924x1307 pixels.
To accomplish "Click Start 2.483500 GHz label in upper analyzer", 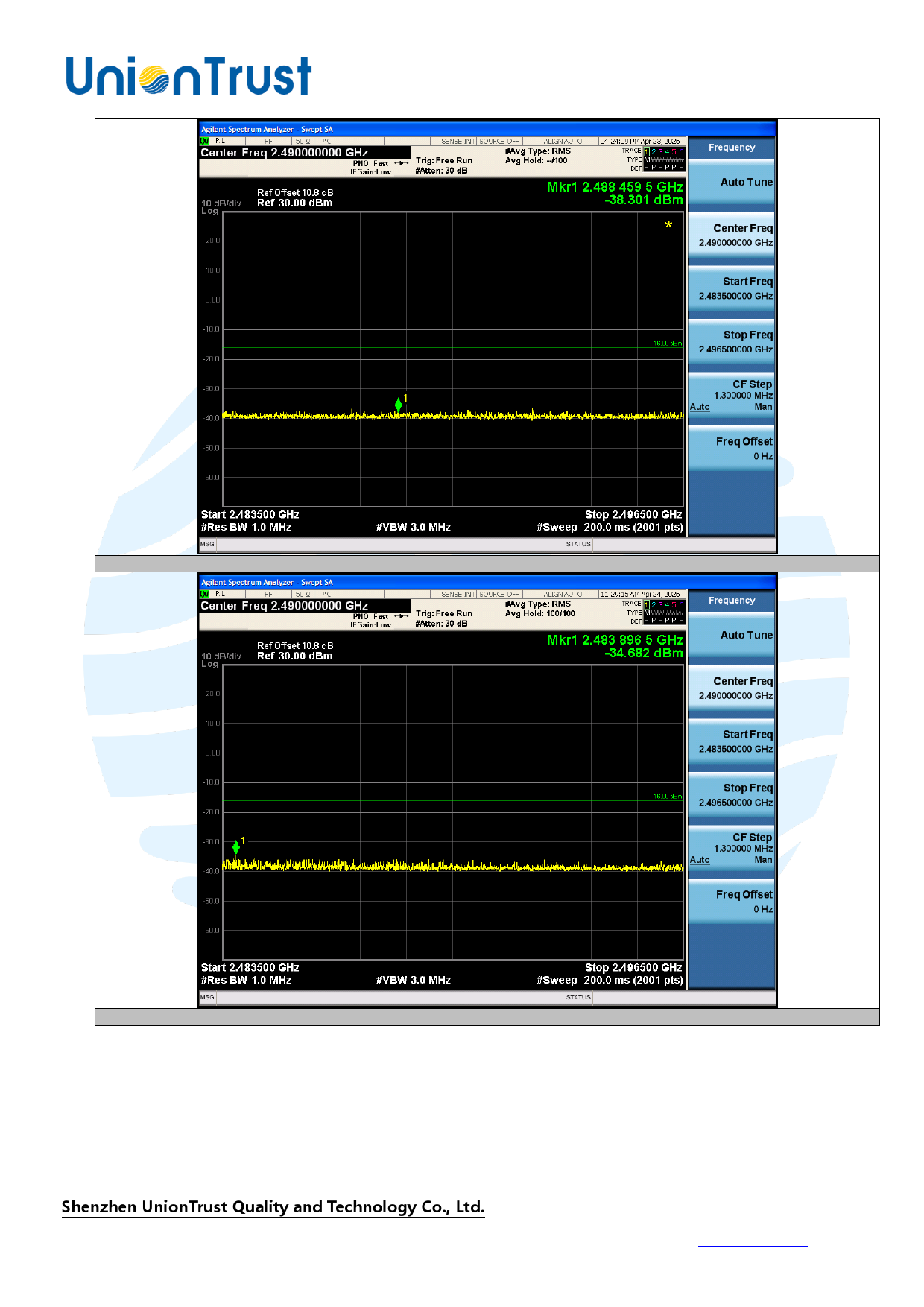I will [250, 515].
